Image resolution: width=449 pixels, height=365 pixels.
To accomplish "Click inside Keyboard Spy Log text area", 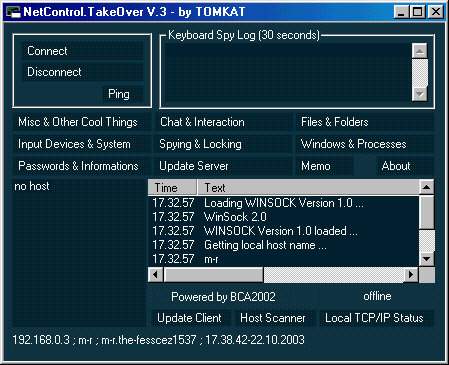I will click(x=288, y=72).
